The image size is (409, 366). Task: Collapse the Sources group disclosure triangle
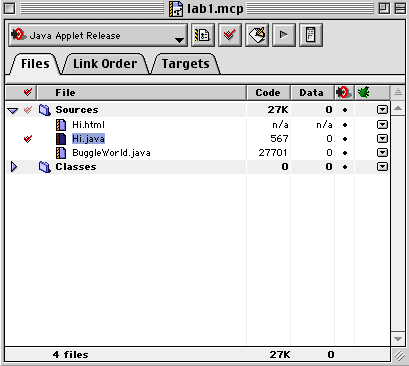pyautogui.click(x=13, y=110)
